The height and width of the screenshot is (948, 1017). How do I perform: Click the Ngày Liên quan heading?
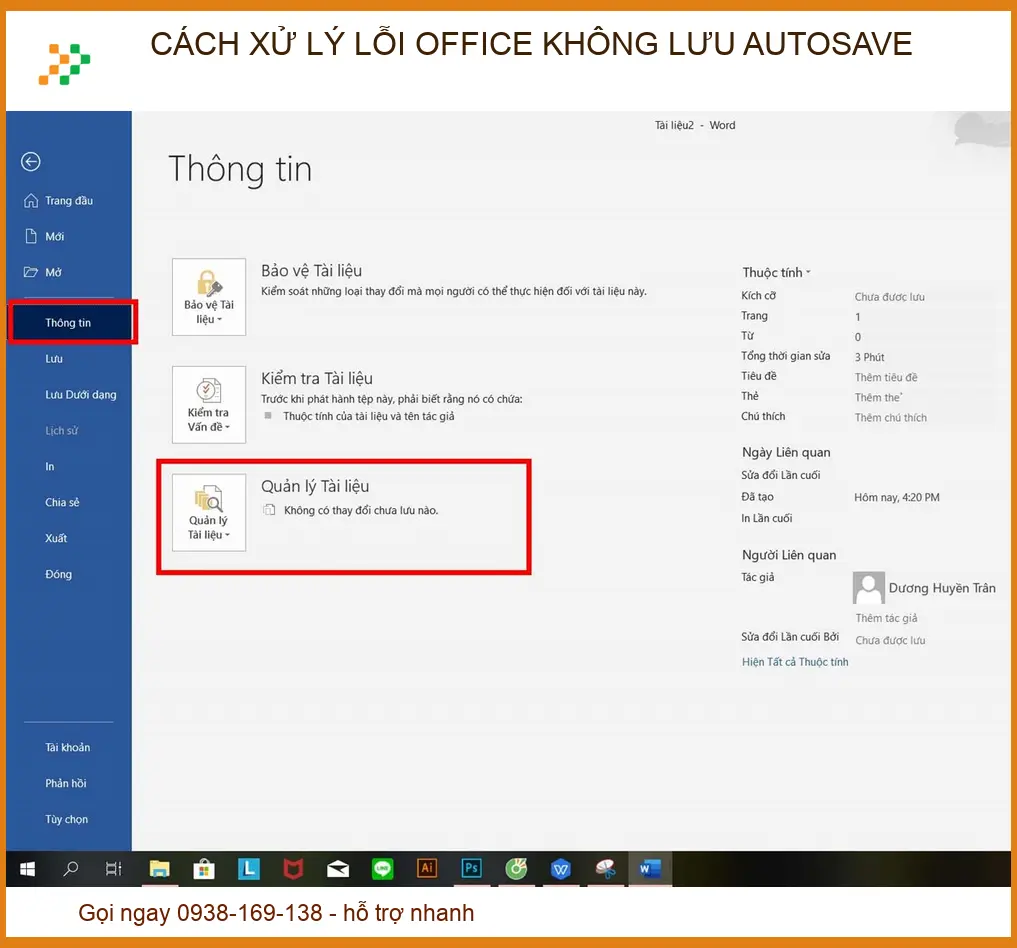786,453
